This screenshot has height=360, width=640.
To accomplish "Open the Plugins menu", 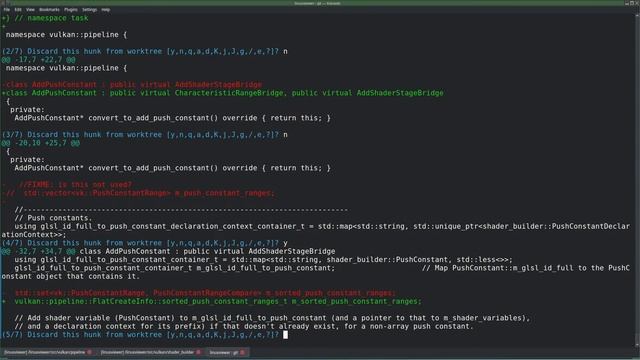I will coord(71,9).
